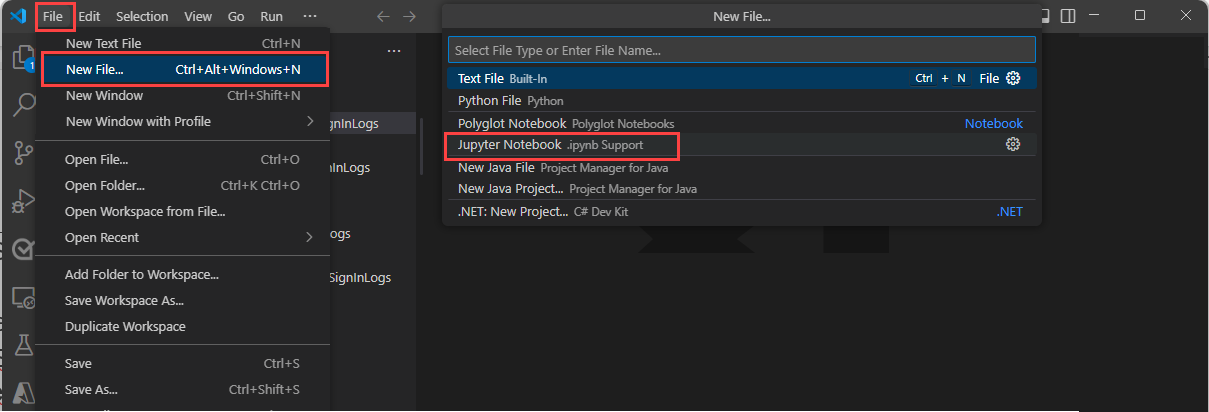Choose Save from the File menu

(x=183, y=364)
